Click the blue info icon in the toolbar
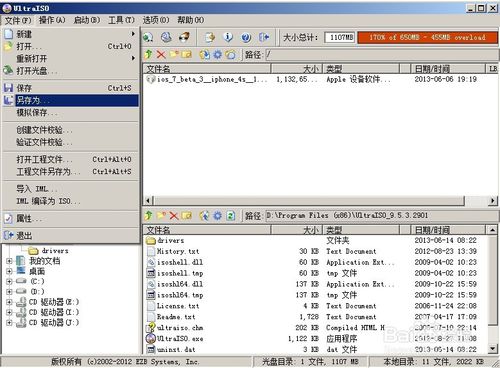500x368 pixels. pos(228,37)
